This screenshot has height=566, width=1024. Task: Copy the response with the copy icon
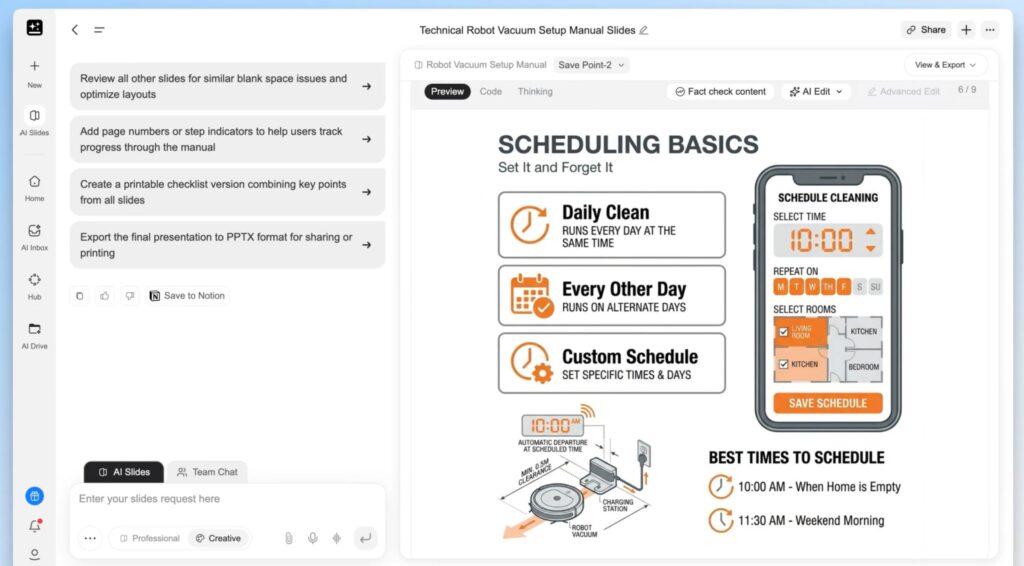coord(80,296)
